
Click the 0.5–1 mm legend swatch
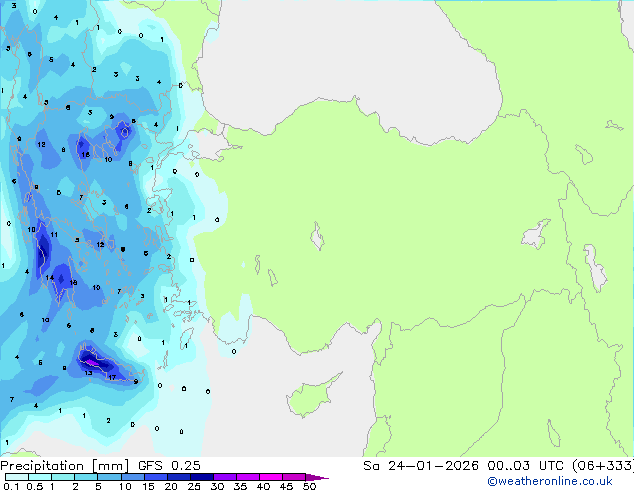pyautogui.click(x=40, y=477)
